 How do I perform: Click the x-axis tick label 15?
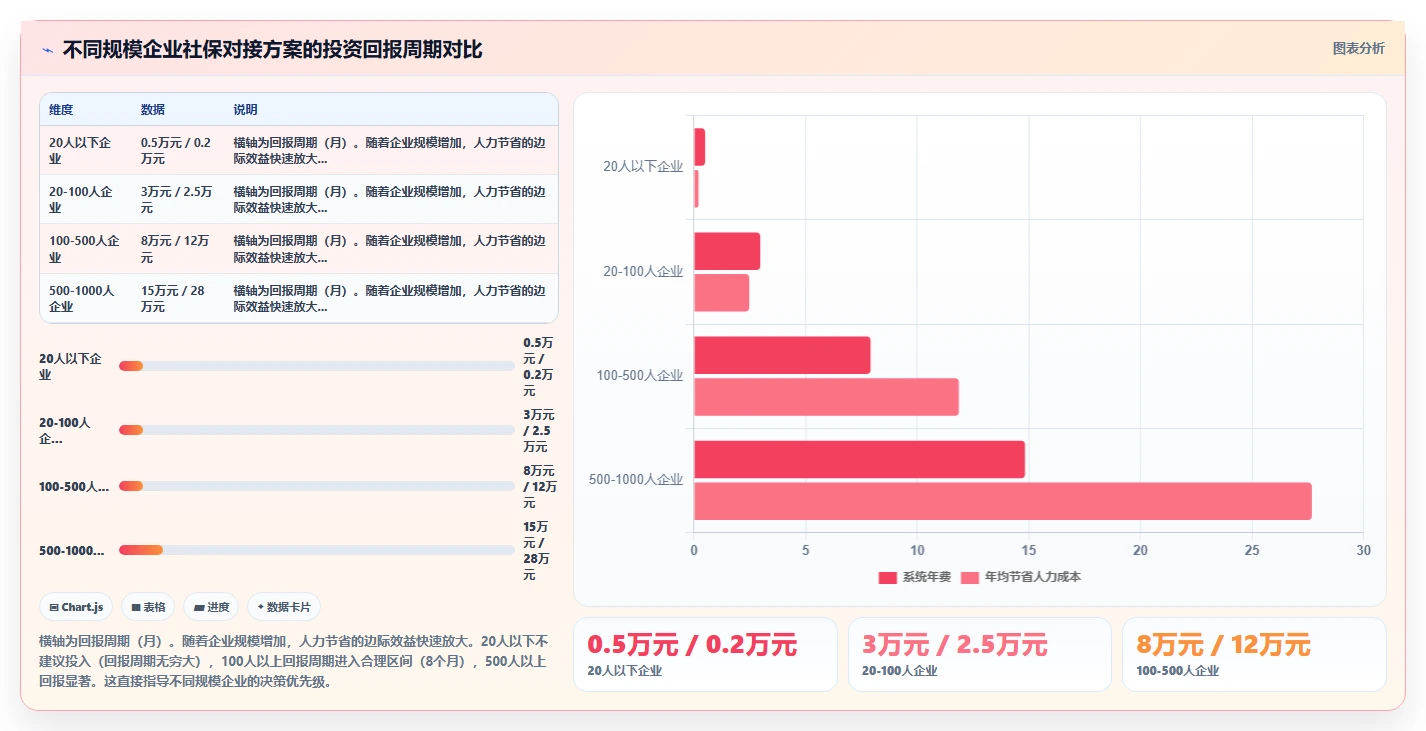click(1029, 550)
